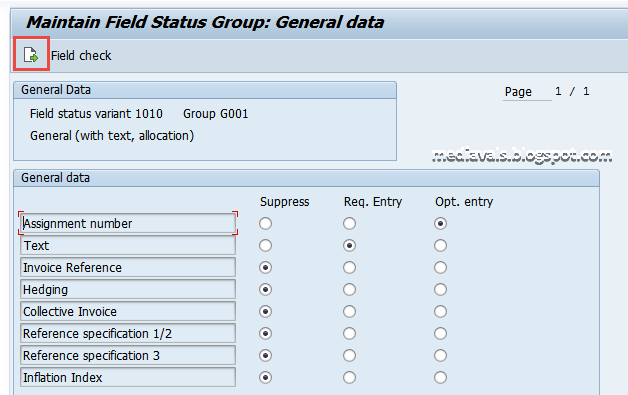Choose Opt. entry for Text row
The image size is (628, 395).
tap(440, 246)
